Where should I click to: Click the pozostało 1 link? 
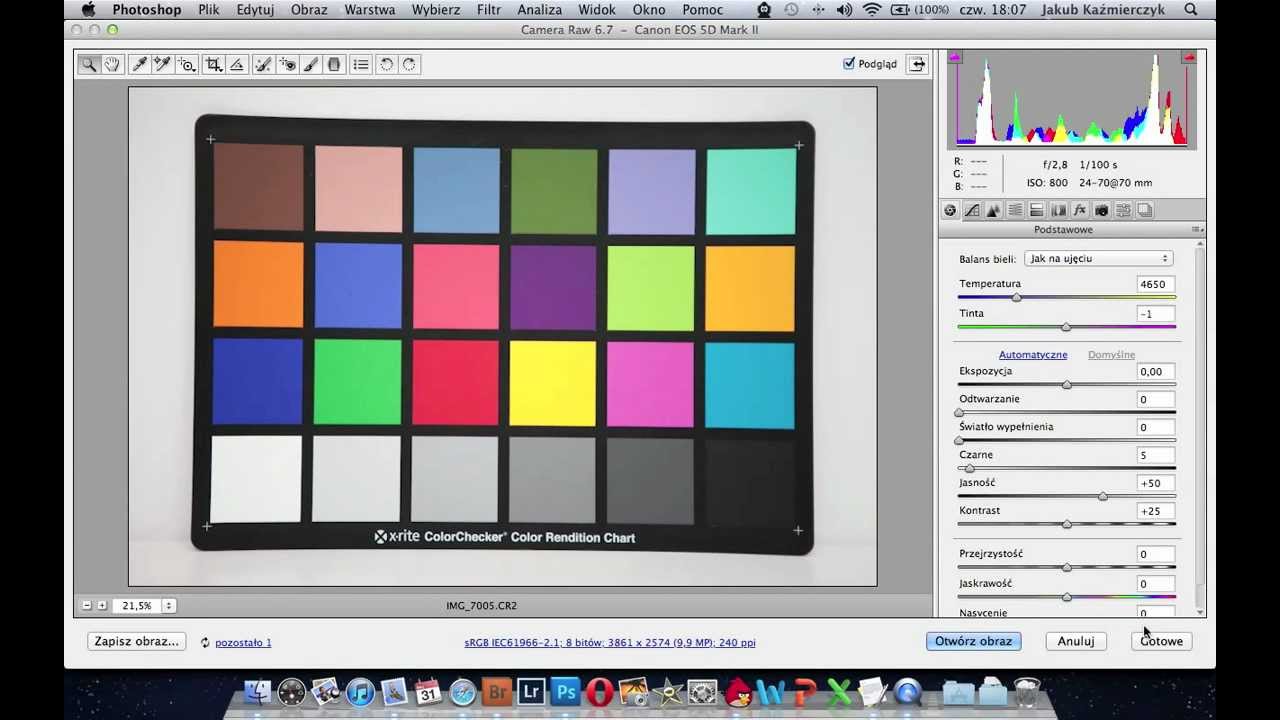pyautogui.click(x=243, y=642)
